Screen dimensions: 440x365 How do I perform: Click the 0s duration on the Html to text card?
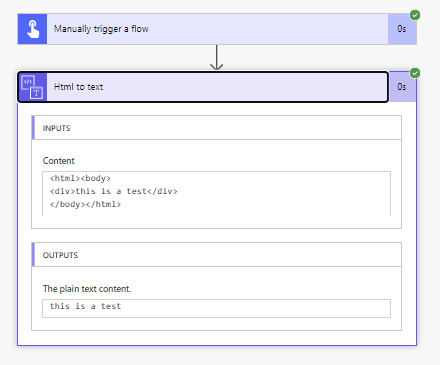(401, 87)
